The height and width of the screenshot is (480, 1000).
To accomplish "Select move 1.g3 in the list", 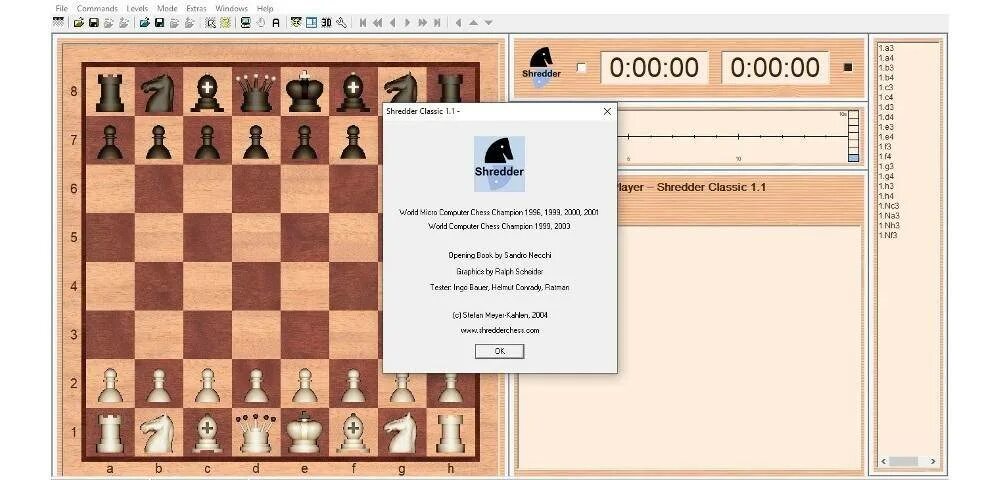I will (886, 166).
